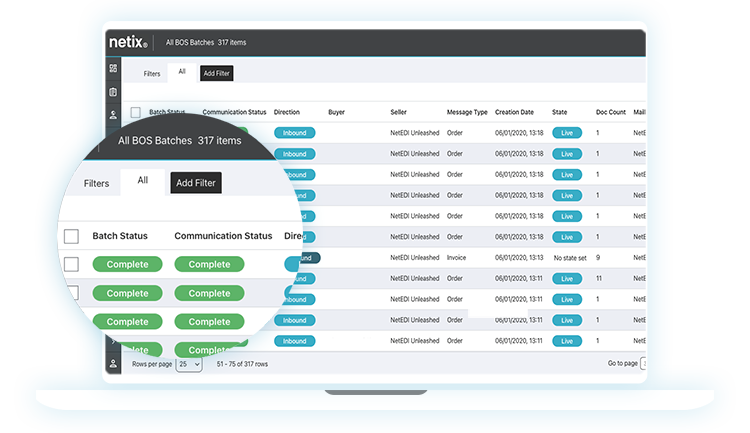The width and height of the screenshot is (750, 433).
Task: Sort by the Creation Date column header
Action: [x=514, y=112]
